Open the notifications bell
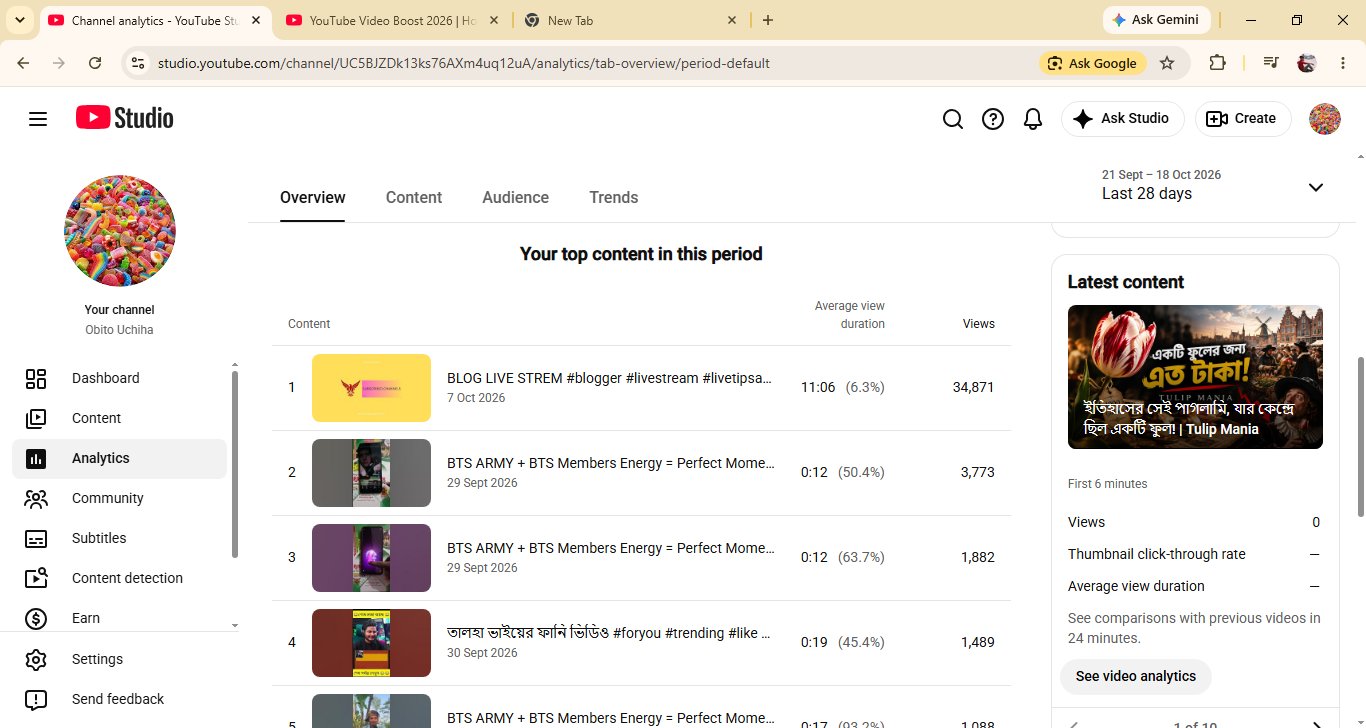The width and height of the screenshot is (1366, 728). 1033,119
